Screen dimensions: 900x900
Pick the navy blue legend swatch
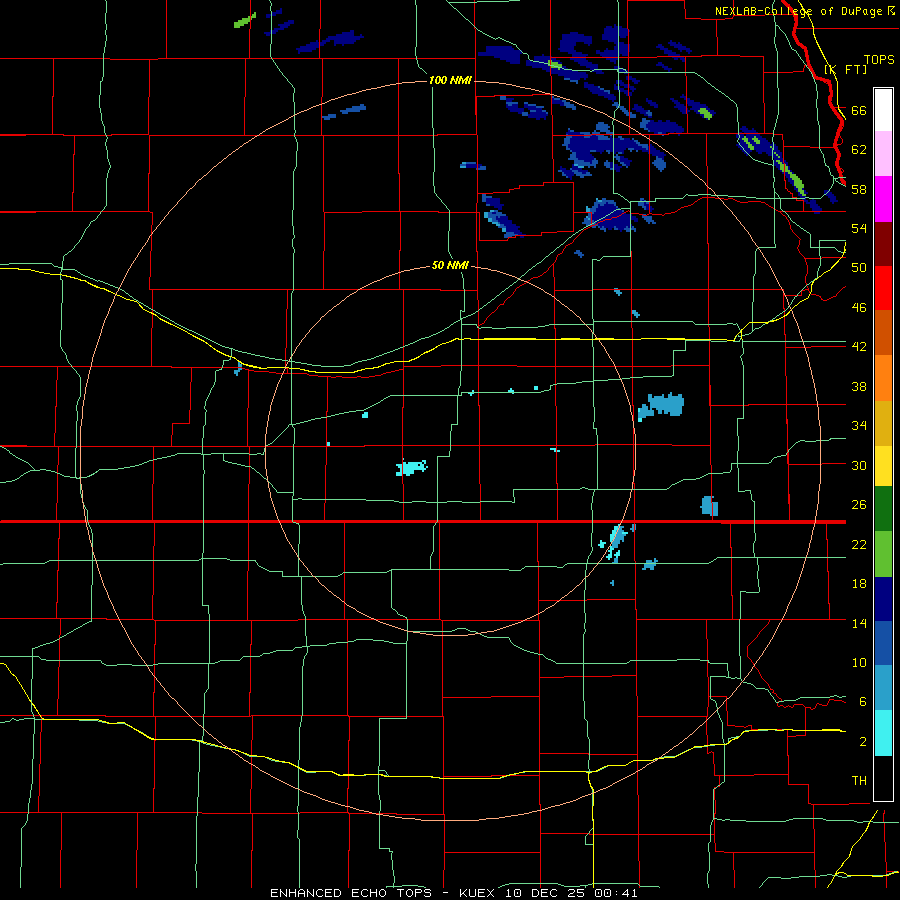click(883, 599)
